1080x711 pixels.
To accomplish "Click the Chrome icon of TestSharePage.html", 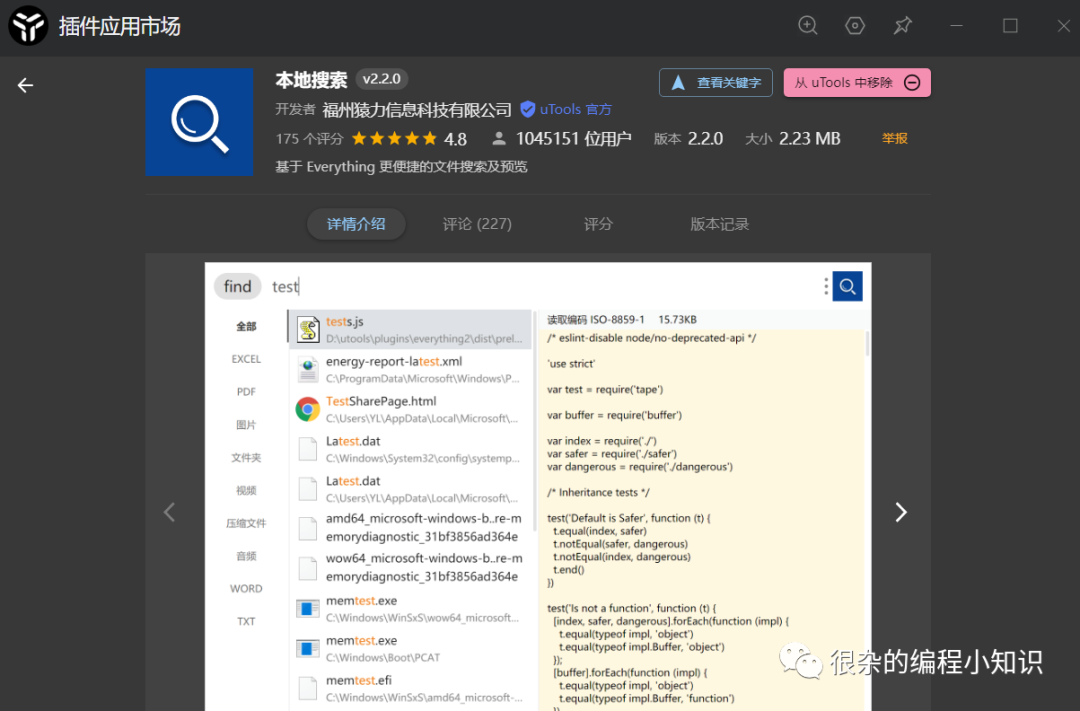I will pyautogui.click(x=308, y=409).
